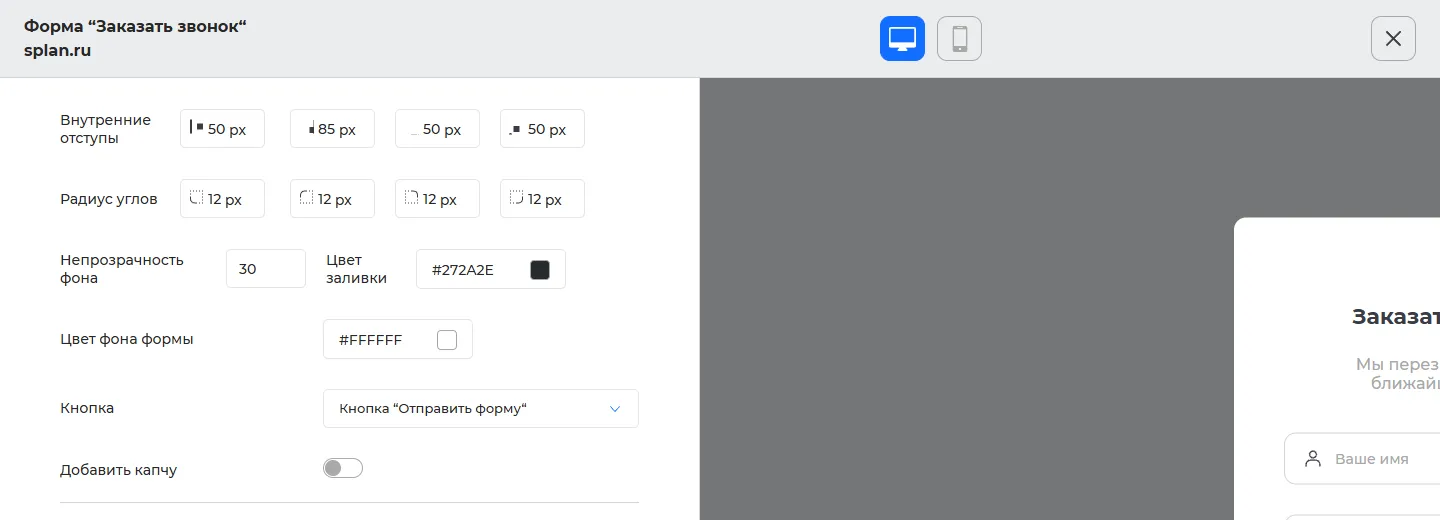Click the splan.ru site name

tap(58, 50)
